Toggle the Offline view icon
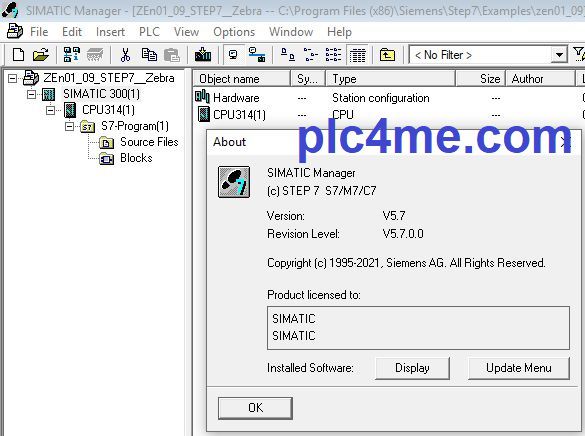Screen dimensions: 585x436 click(233, 55)
